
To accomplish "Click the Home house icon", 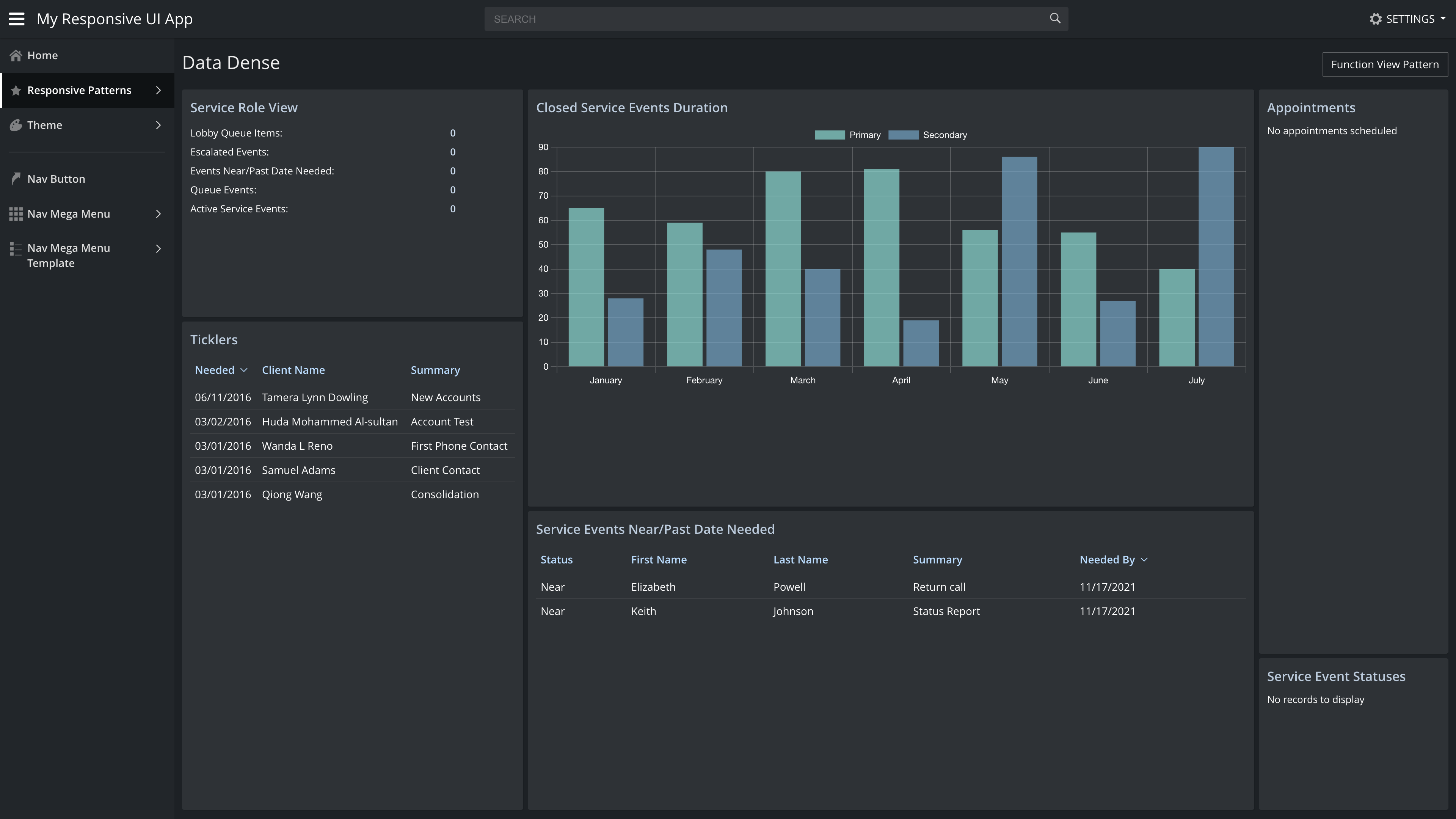I will click(16, 55).
